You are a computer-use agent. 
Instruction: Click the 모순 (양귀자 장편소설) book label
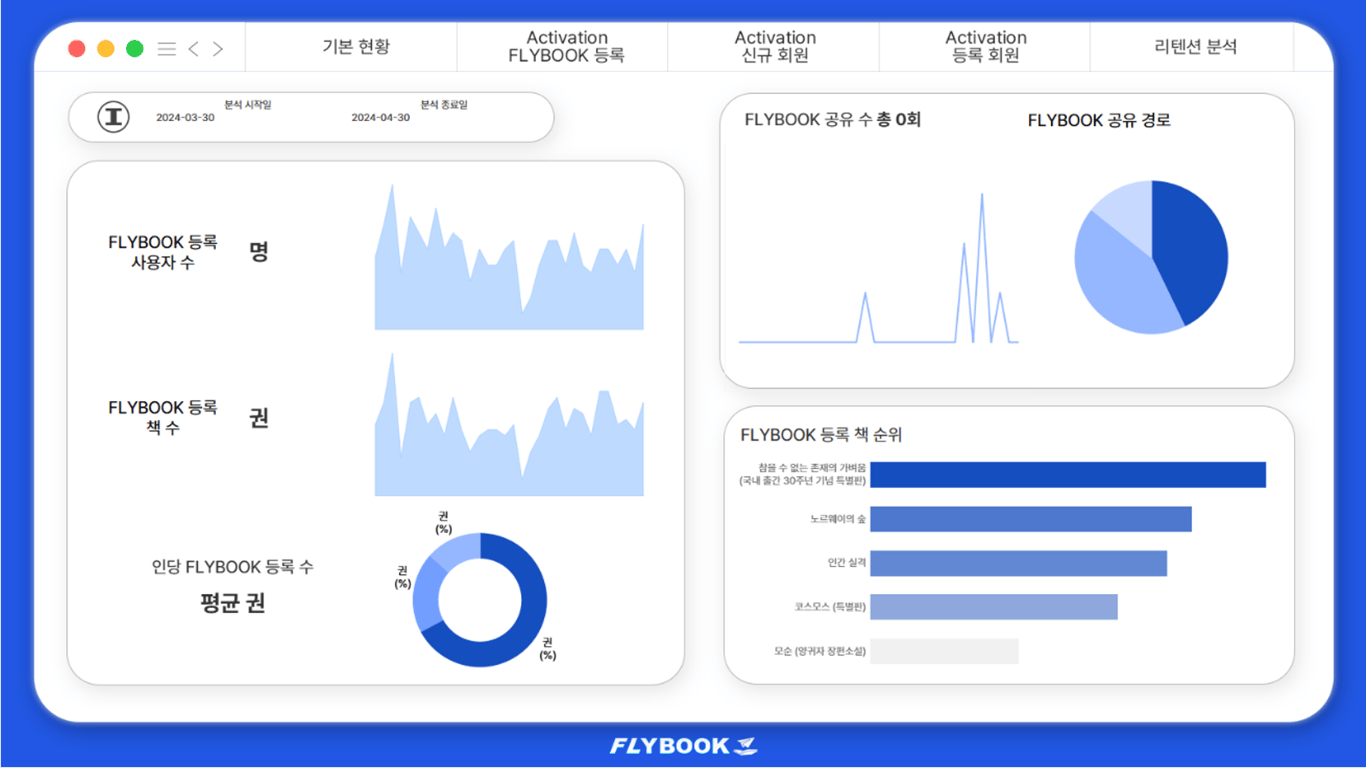(820, 651)
